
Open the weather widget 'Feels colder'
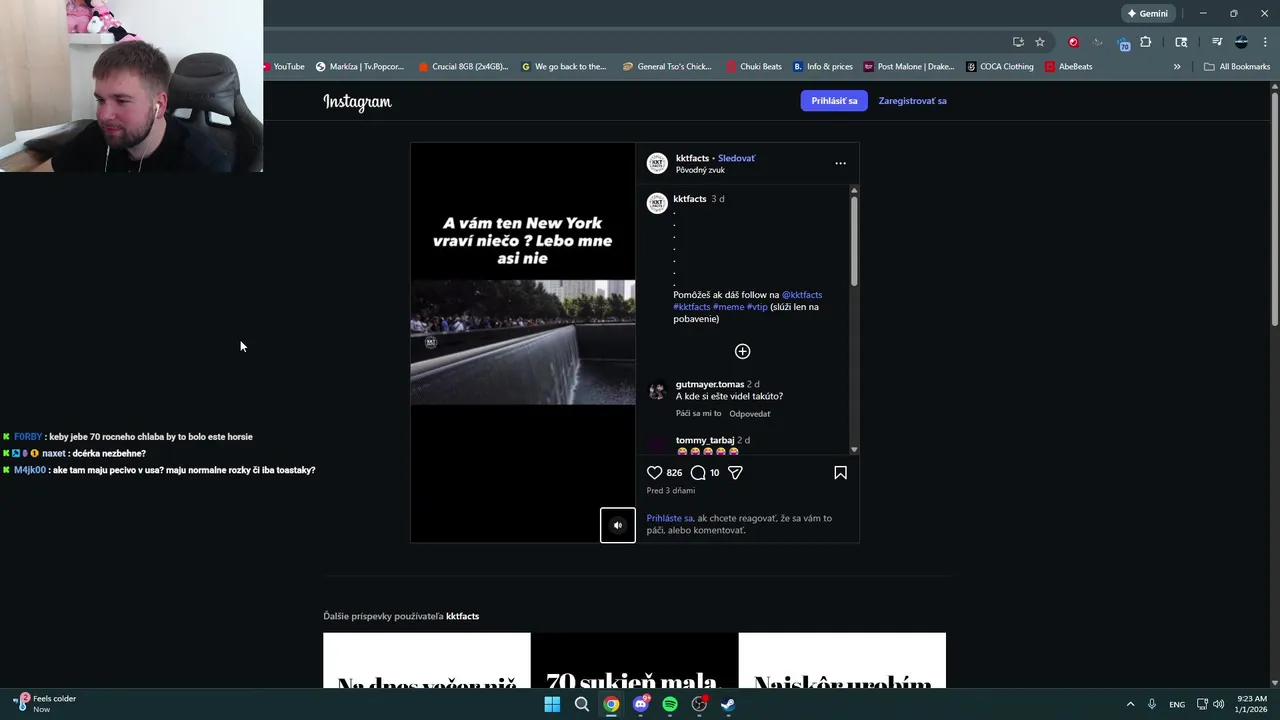(x=45, y=704)
